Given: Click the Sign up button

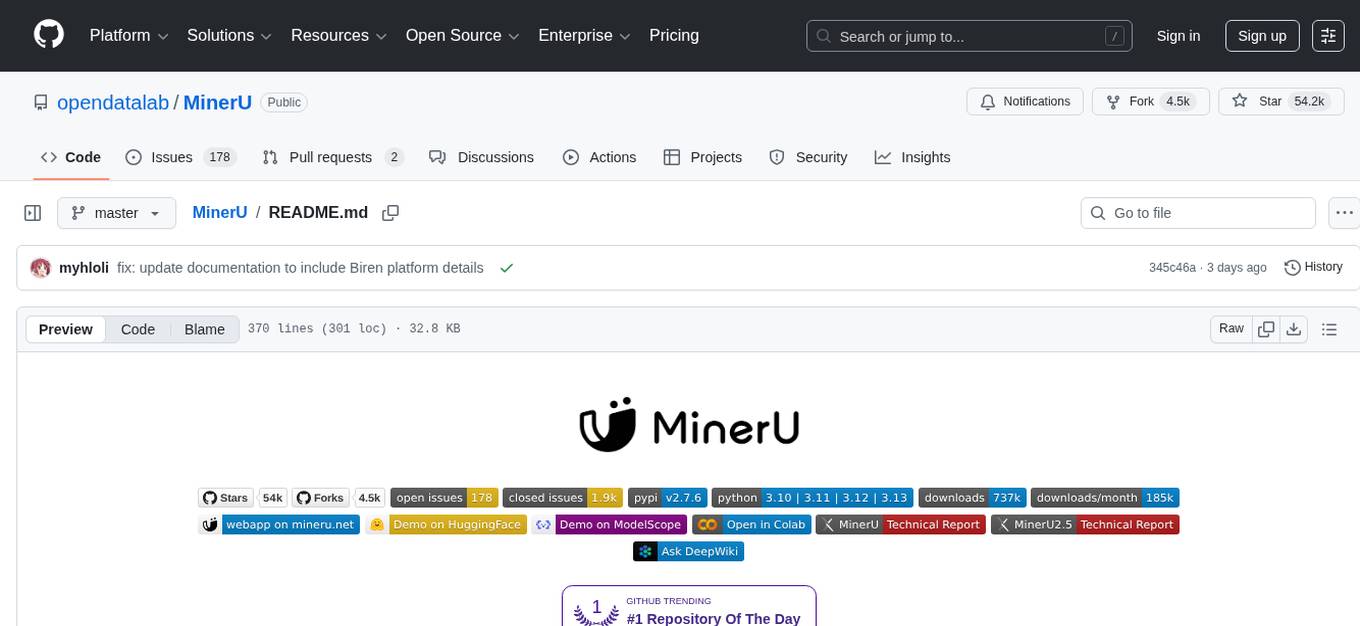Looking at the screenshot, I should tap(1261, 35).
